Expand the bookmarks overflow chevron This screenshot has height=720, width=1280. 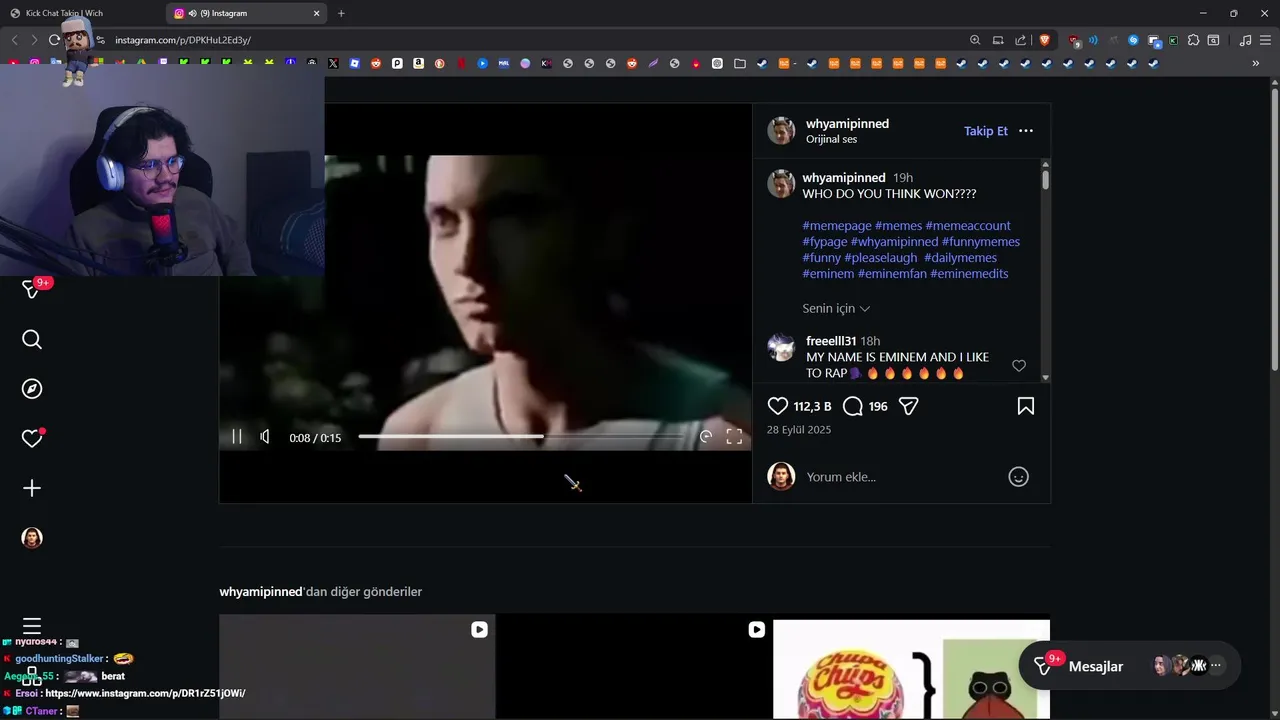pyautogui.click(x=1256, y=63)
